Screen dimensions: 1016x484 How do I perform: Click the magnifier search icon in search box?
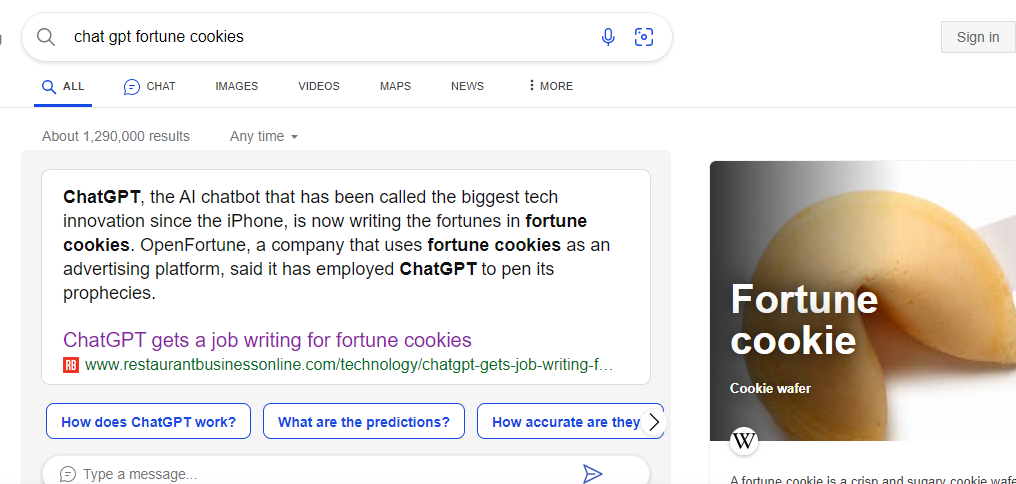tap(45, 37)
